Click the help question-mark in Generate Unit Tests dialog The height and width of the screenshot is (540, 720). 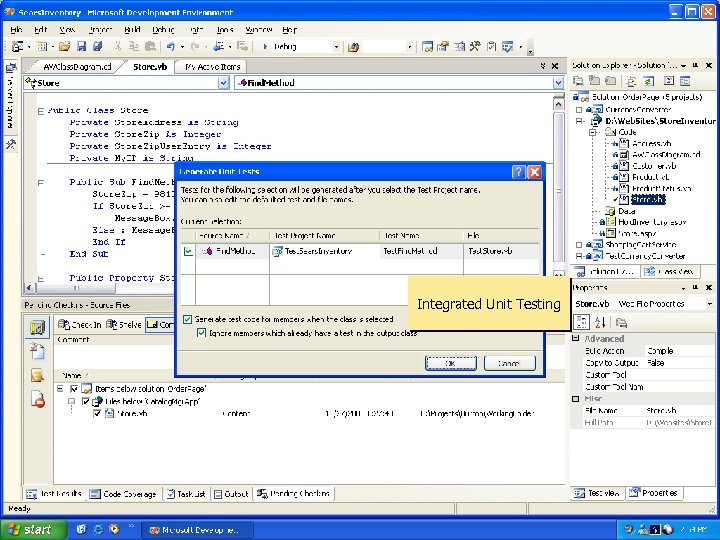tap(518, 172)
